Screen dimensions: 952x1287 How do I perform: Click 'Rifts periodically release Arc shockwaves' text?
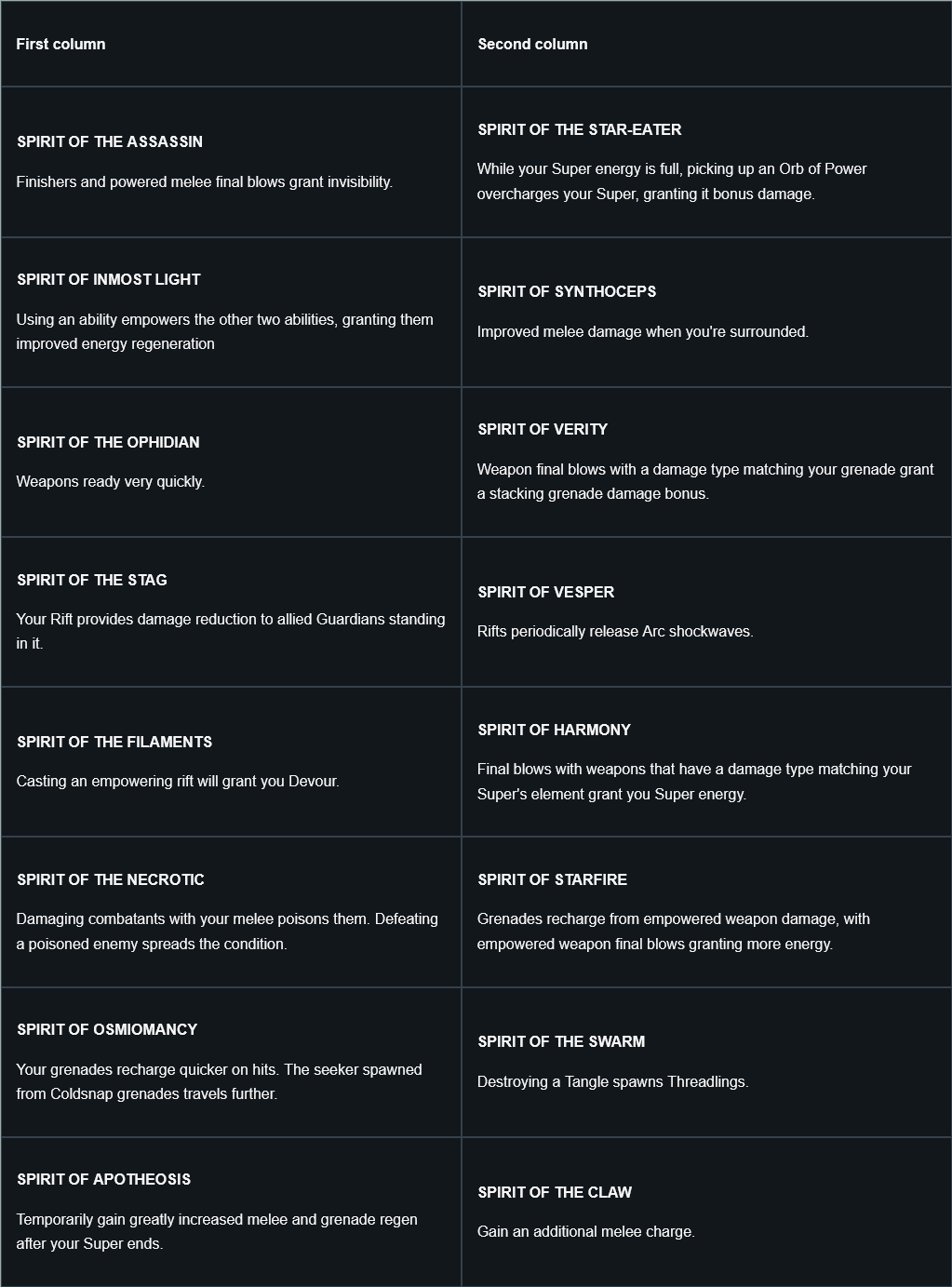point(615,631)
